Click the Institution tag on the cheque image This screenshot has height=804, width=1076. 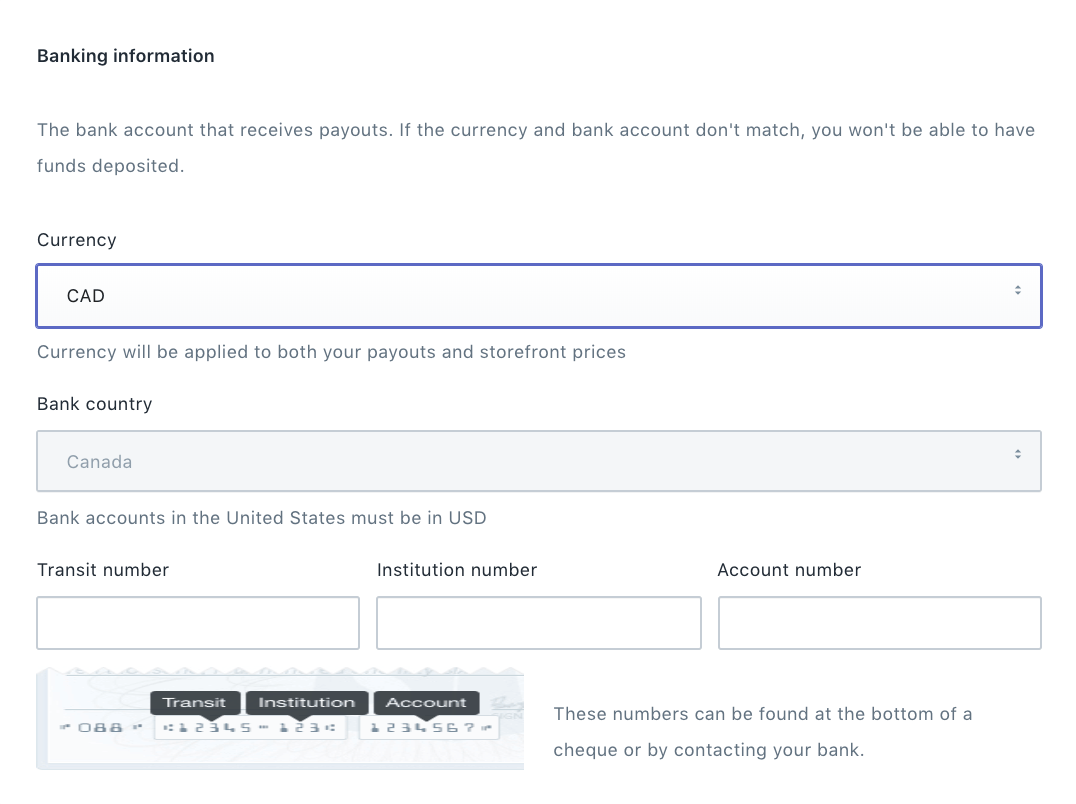(x=307, y=702)
